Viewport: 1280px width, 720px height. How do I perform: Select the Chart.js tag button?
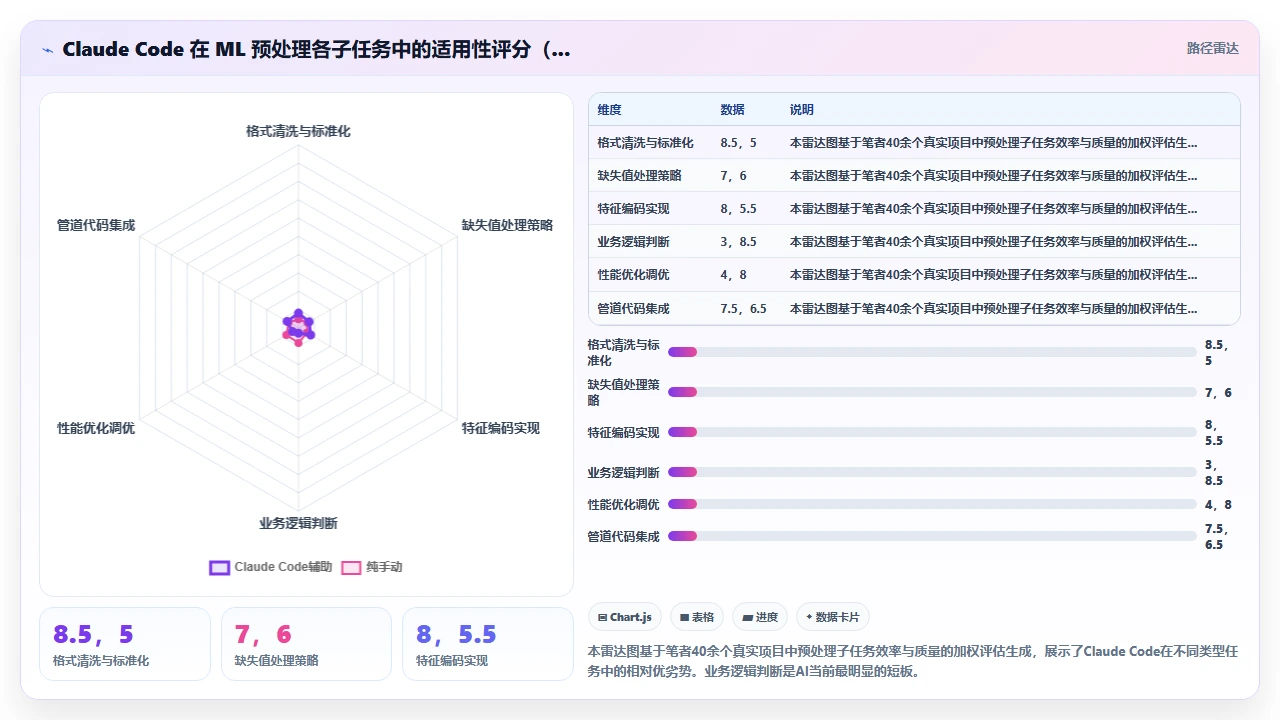point(625,617)
